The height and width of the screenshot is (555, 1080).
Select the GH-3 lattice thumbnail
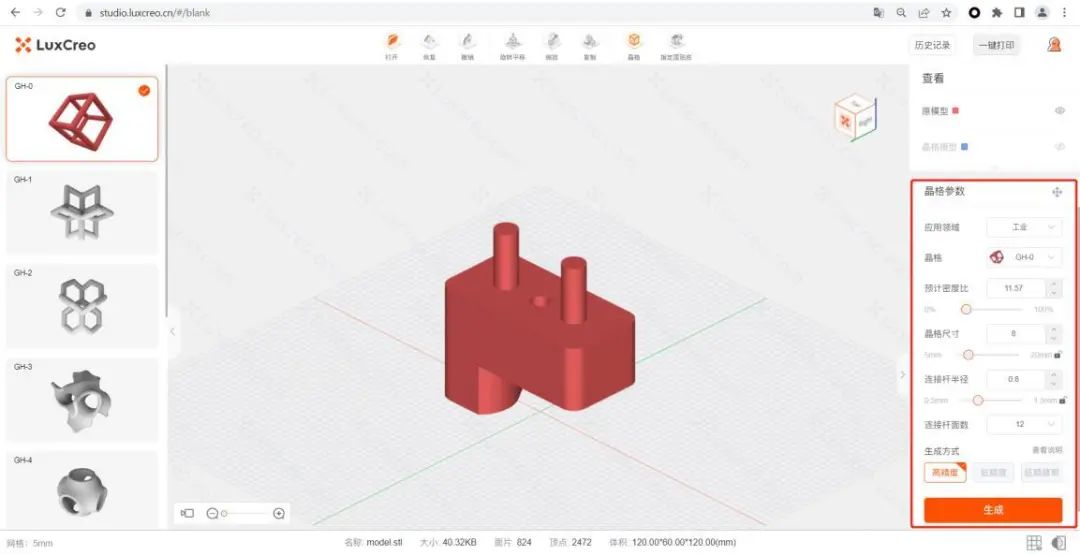pos(82,399)
